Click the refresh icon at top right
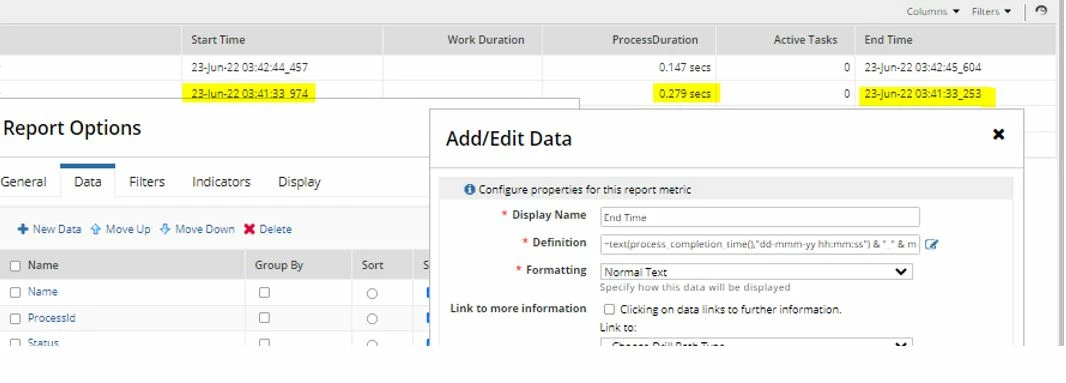The width and height of the screenshot is (1066, 383). 1041,11
